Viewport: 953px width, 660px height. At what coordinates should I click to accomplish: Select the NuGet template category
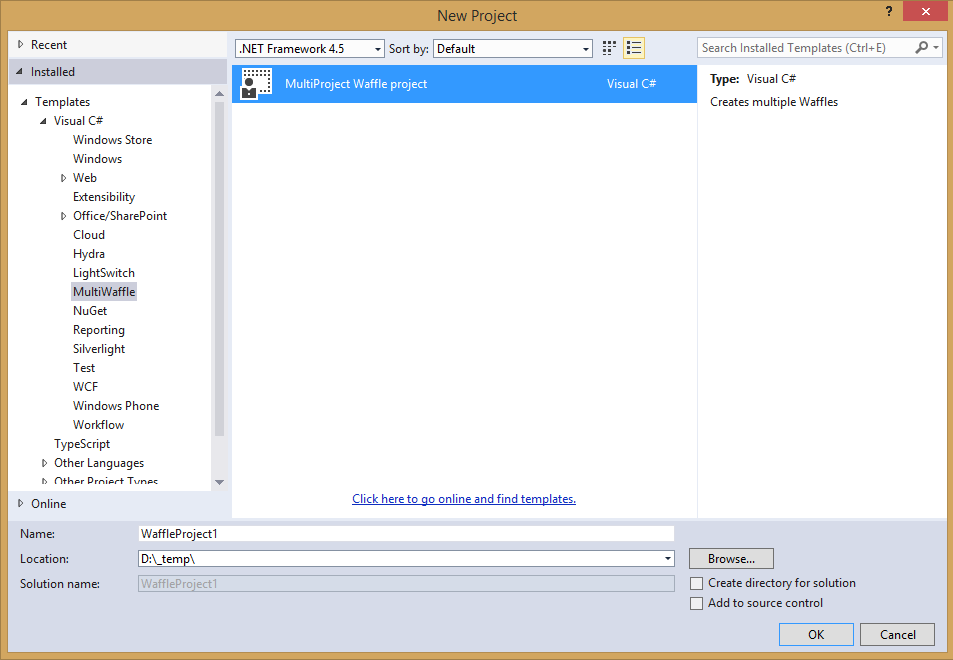coord(90,311)
